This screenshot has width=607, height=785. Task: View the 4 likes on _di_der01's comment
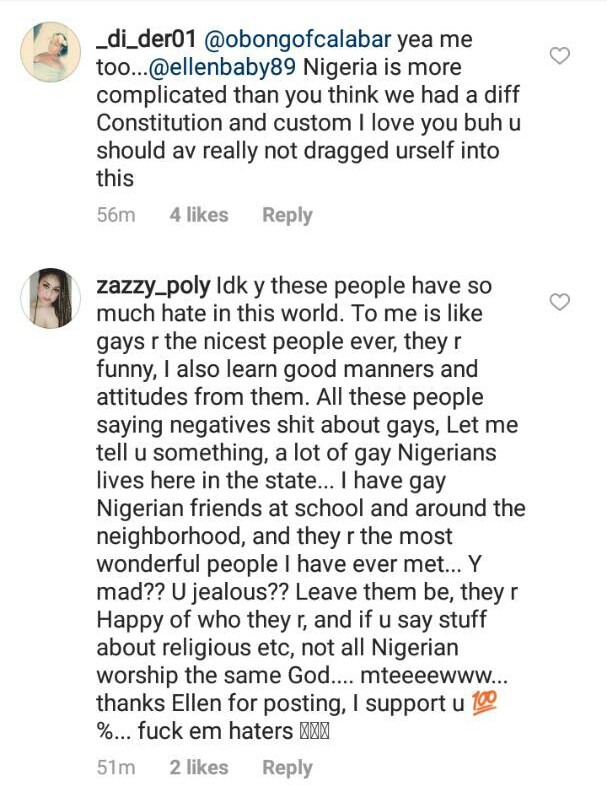pyautogui.click(x=198, y=215)
